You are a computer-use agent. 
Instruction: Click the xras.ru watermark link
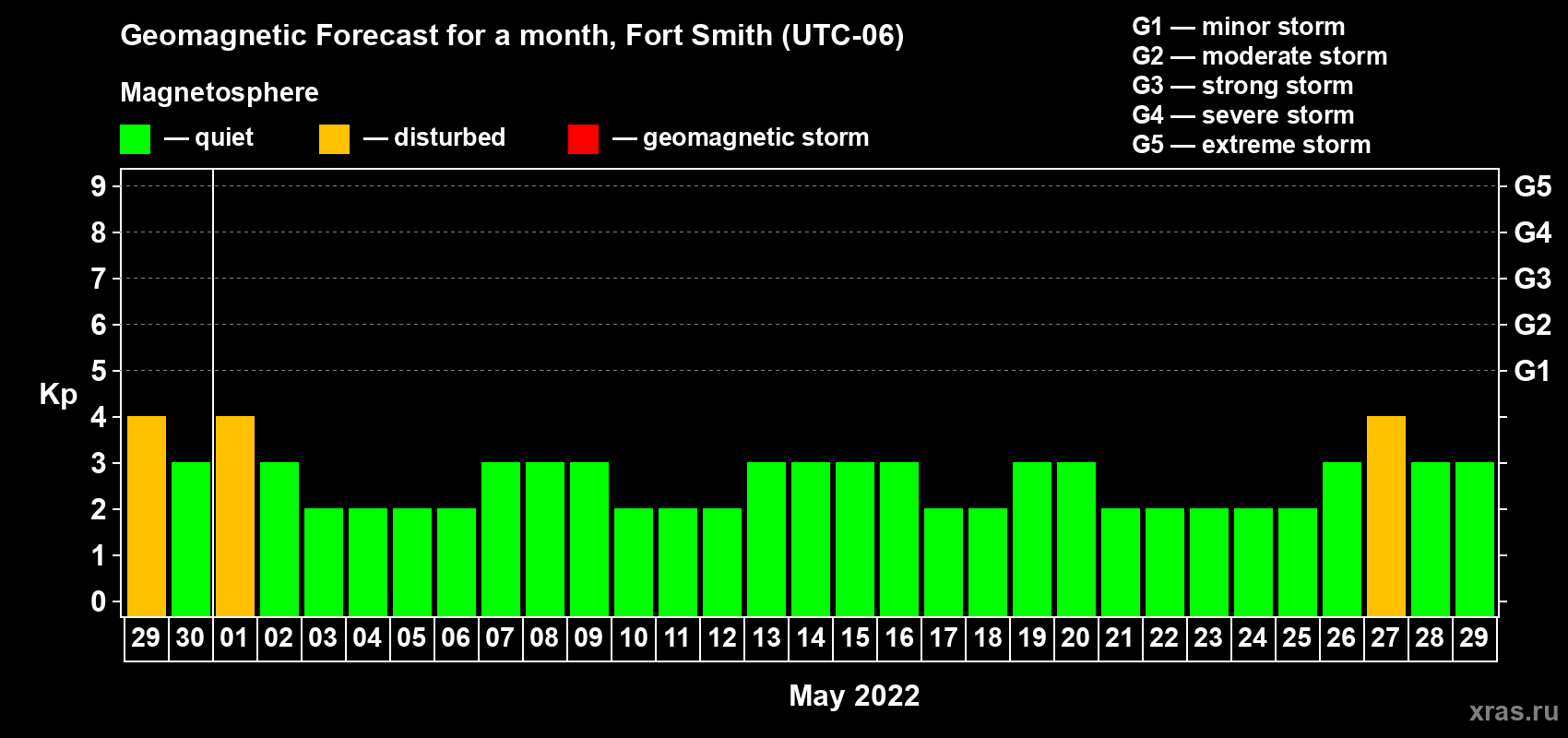pos(1513,711)
